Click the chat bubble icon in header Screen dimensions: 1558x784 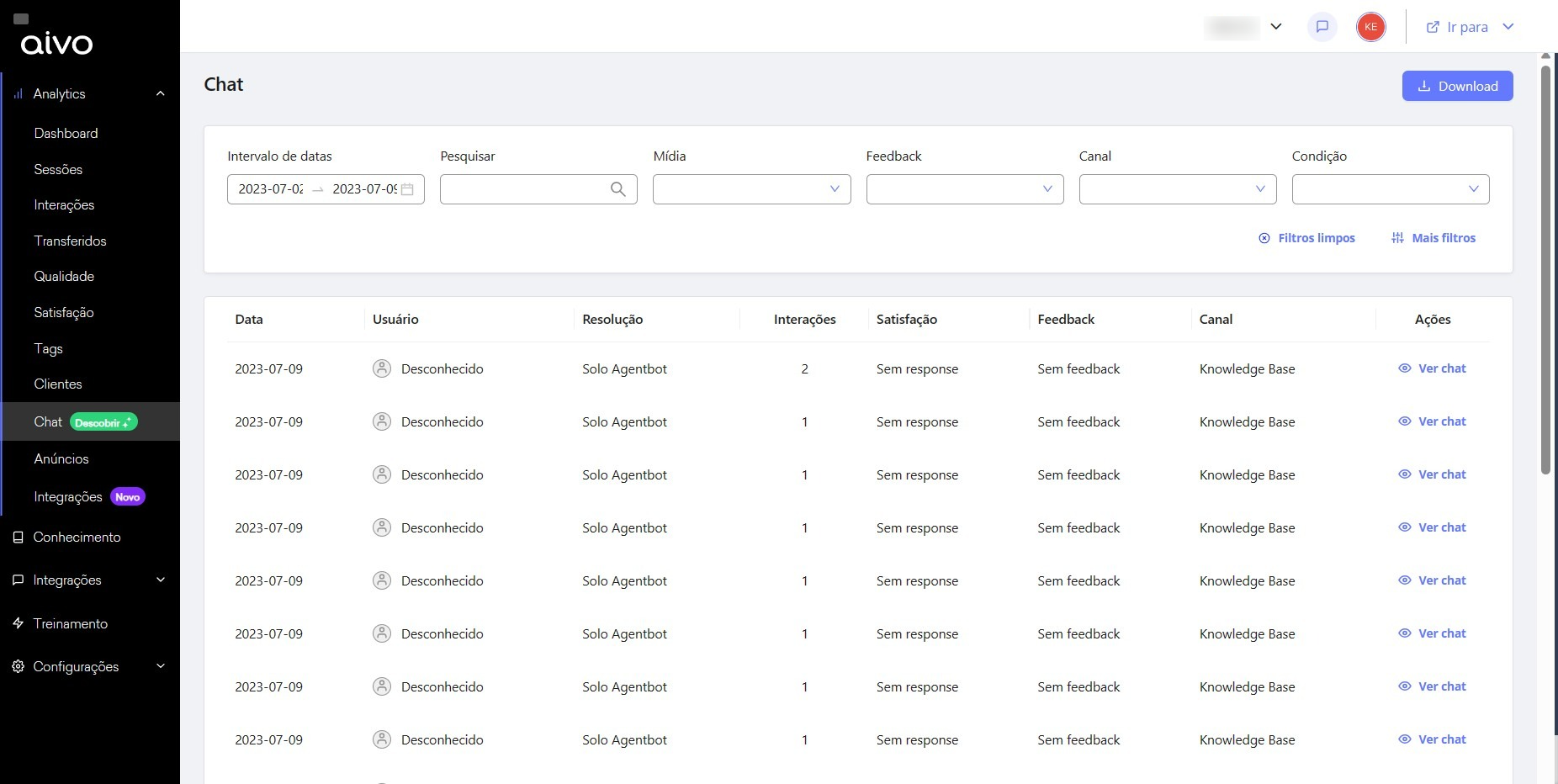[1322, 27]
